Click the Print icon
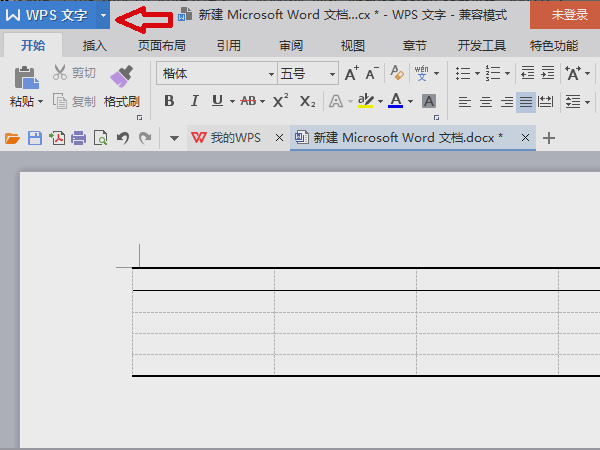Viewport: 600px width, 450px height. click(78, 138)
